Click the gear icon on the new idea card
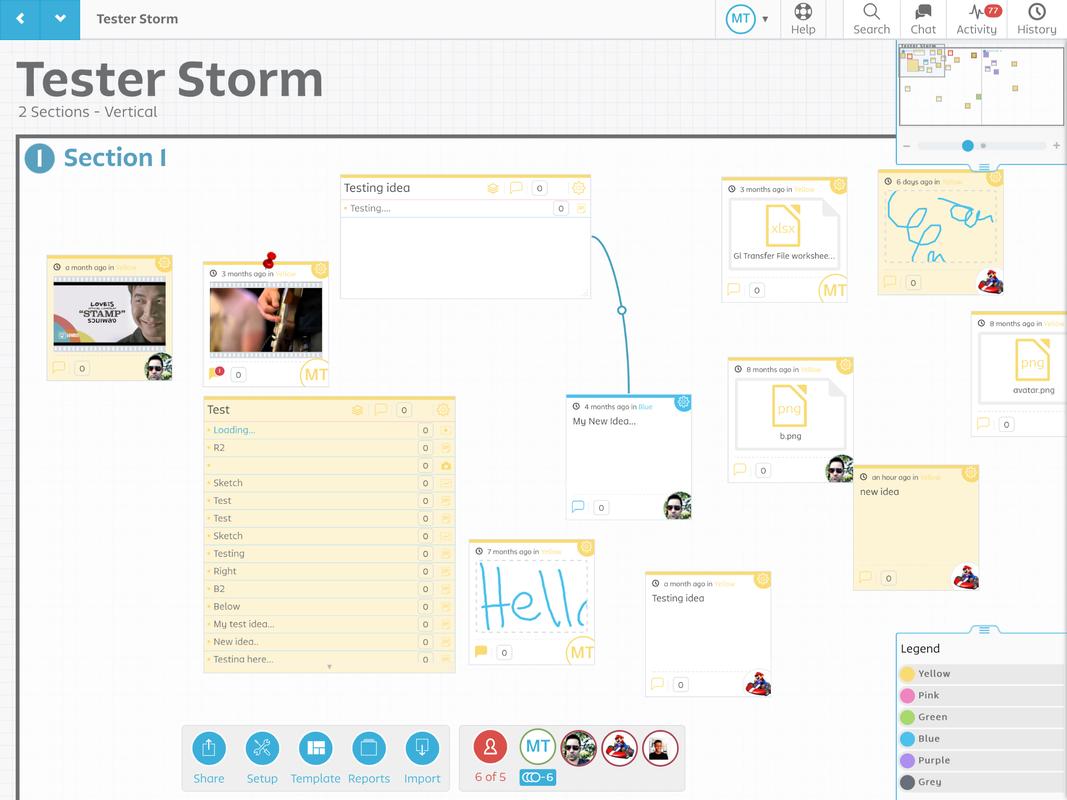 [x=968, y=472]
